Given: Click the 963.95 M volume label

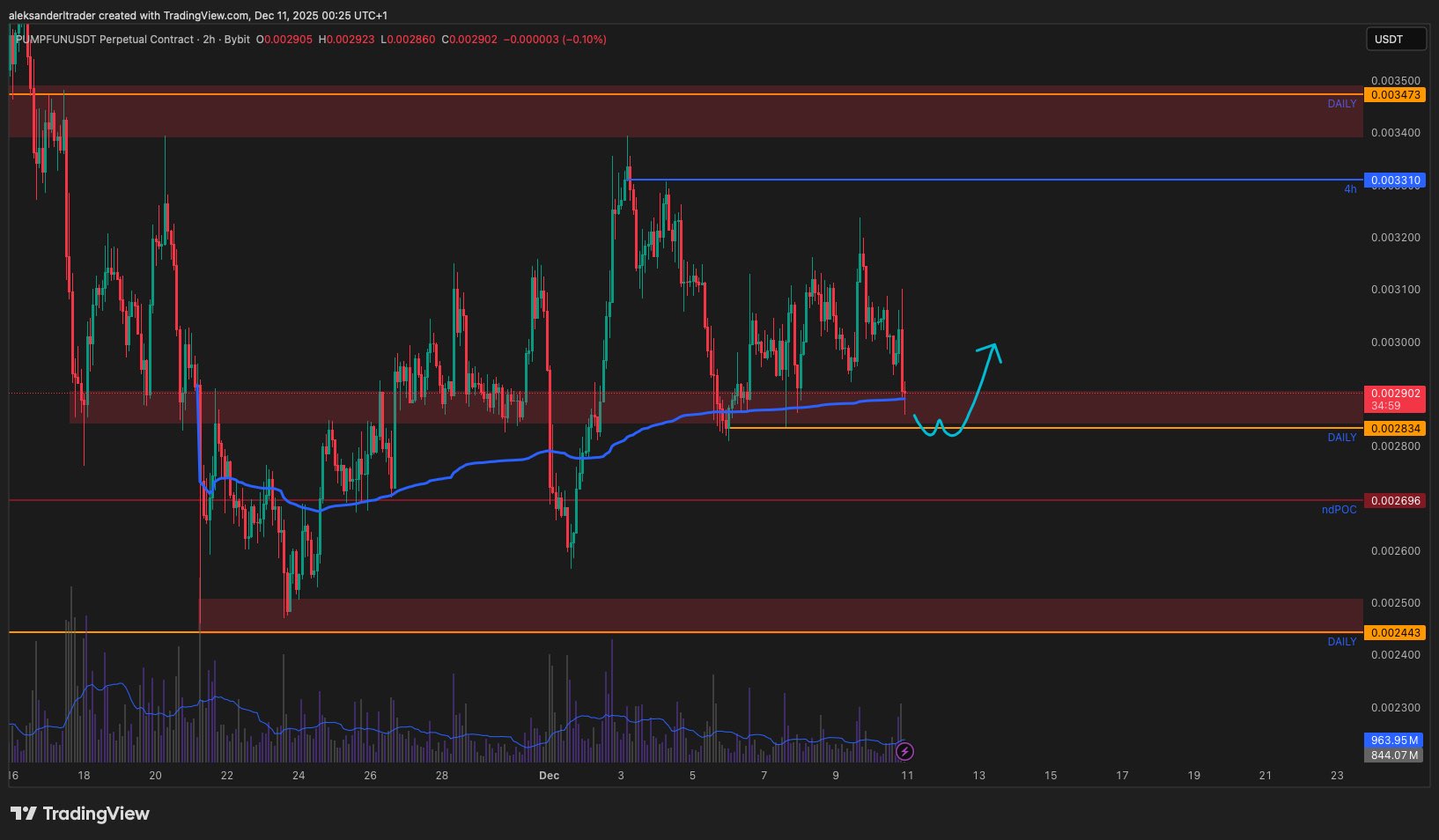Looking at the screenshot, I should [x=1394, y=741].
